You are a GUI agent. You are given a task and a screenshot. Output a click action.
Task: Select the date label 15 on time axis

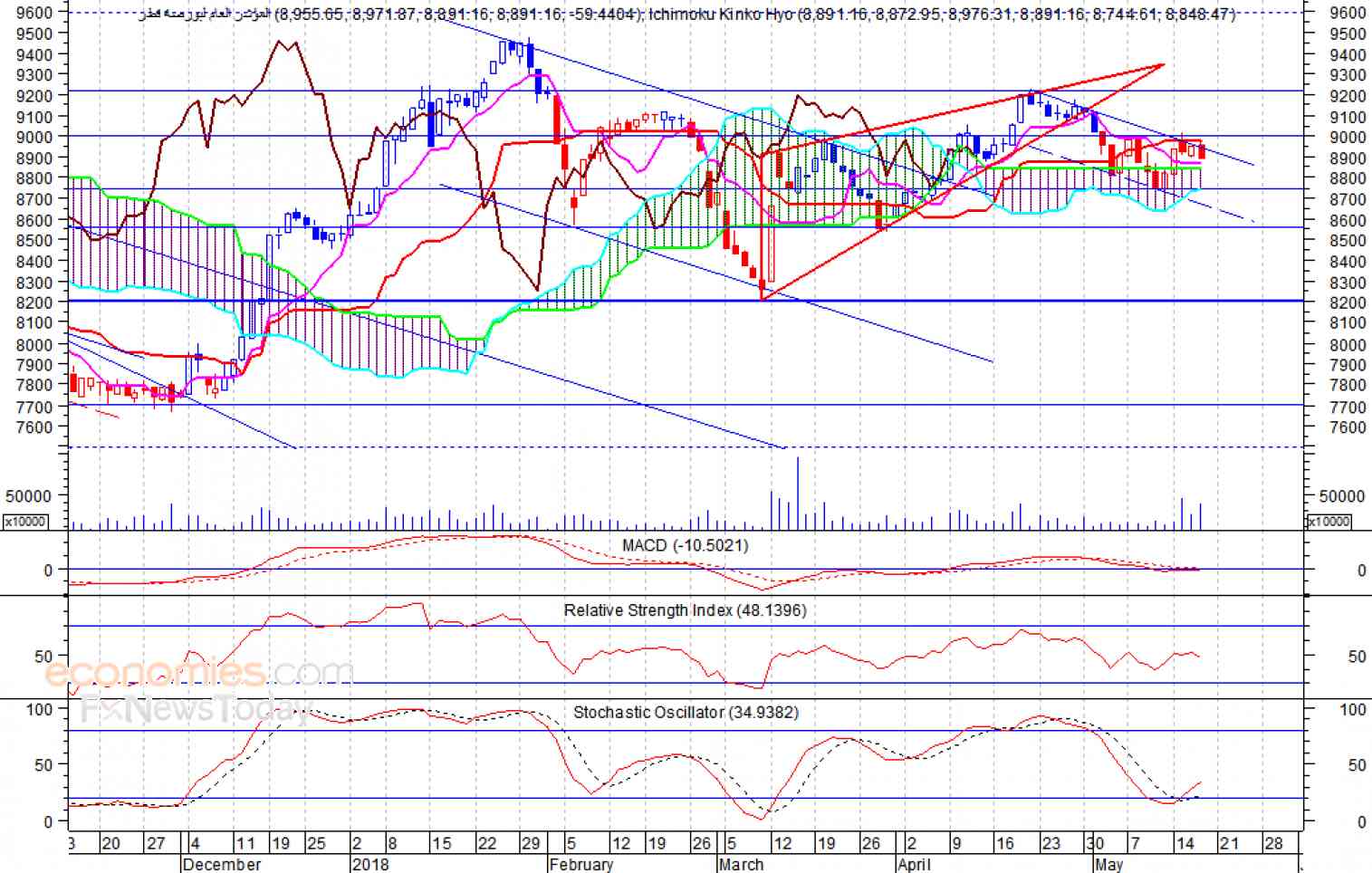(x=442, y=843)
